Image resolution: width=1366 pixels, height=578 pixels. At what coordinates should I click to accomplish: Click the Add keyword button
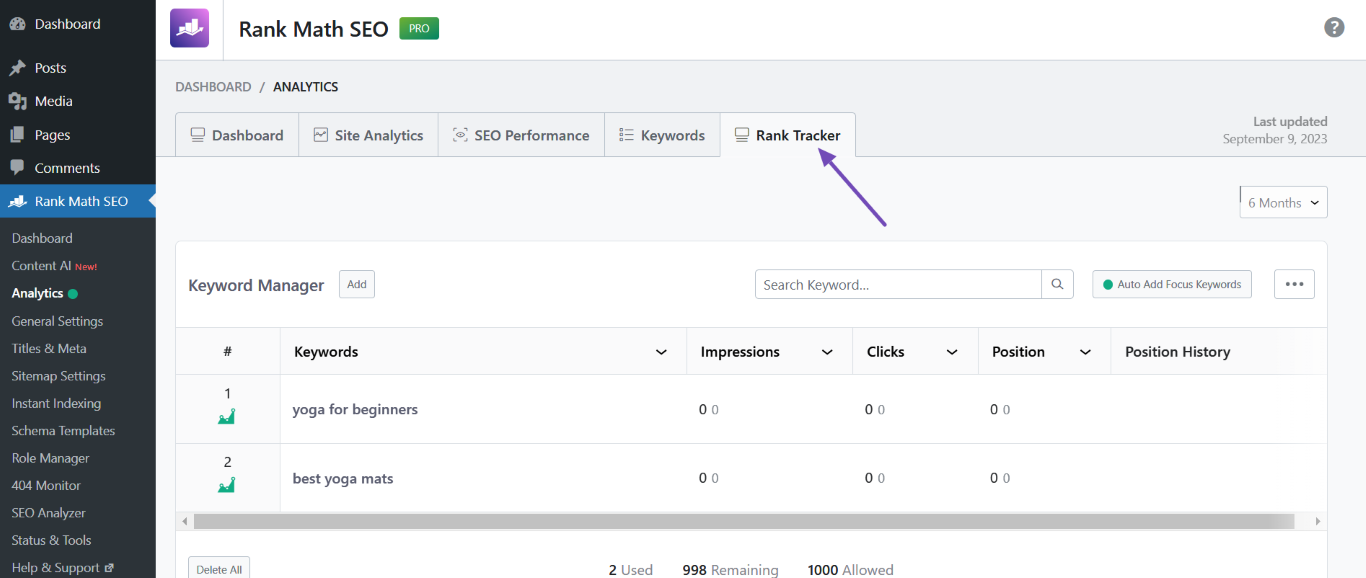(357, 284)
